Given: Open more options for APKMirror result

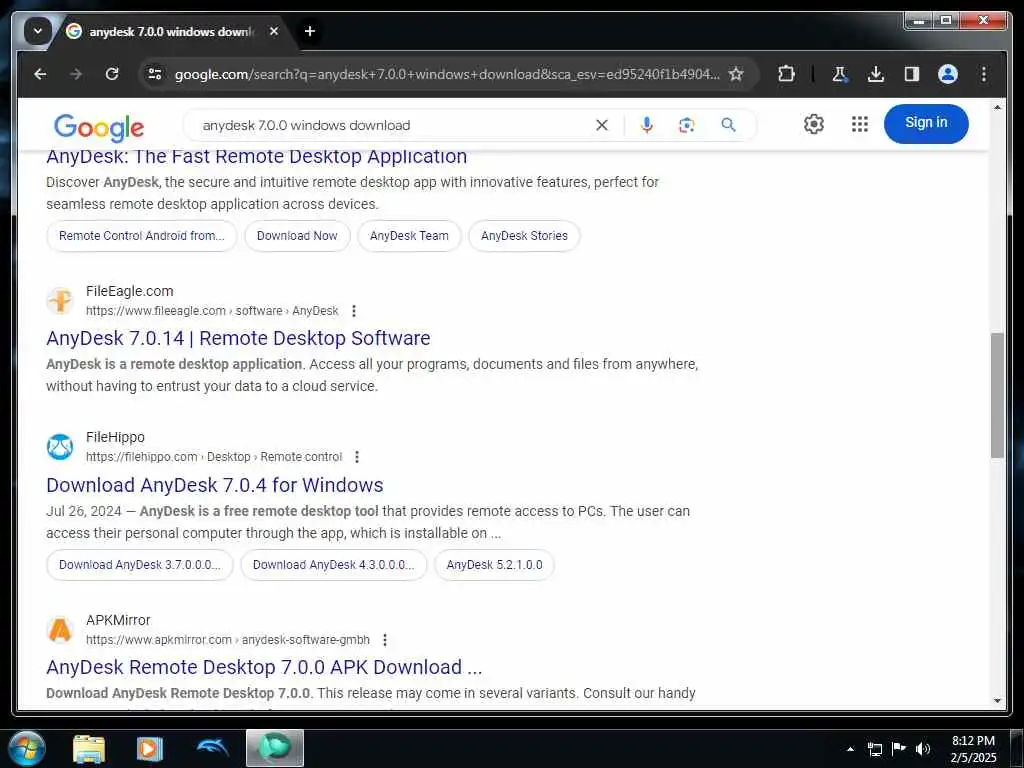Looking at the screenshot, I should [385, 640].
